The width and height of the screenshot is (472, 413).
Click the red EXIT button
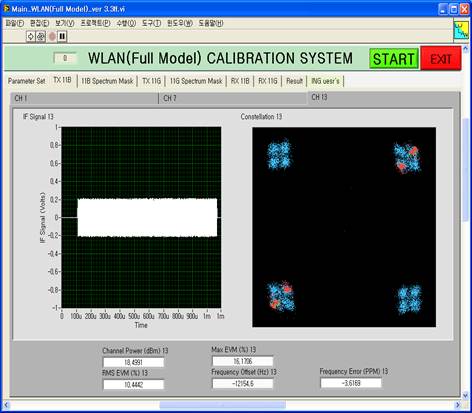pos(441,59)
